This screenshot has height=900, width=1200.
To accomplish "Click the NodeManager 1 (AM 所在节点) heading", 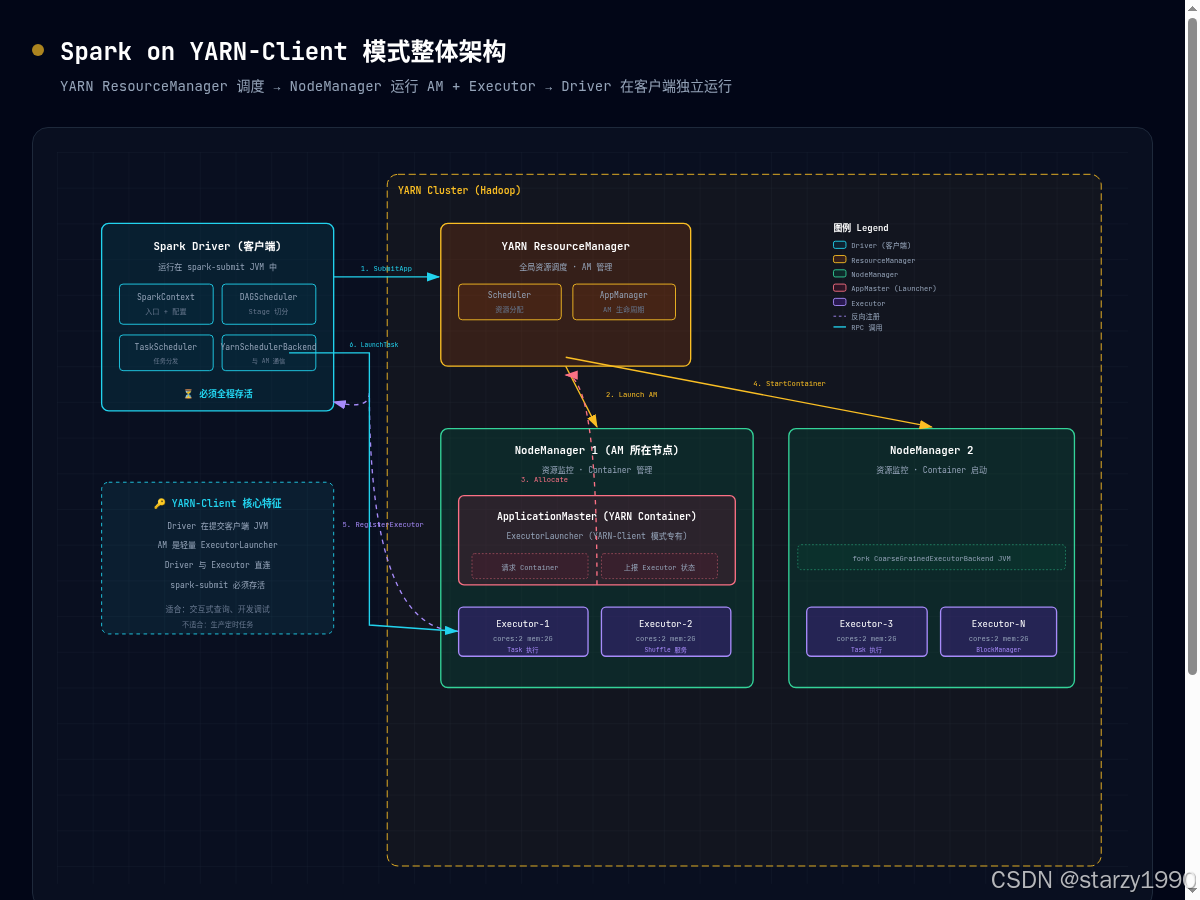I will point(597,451).
